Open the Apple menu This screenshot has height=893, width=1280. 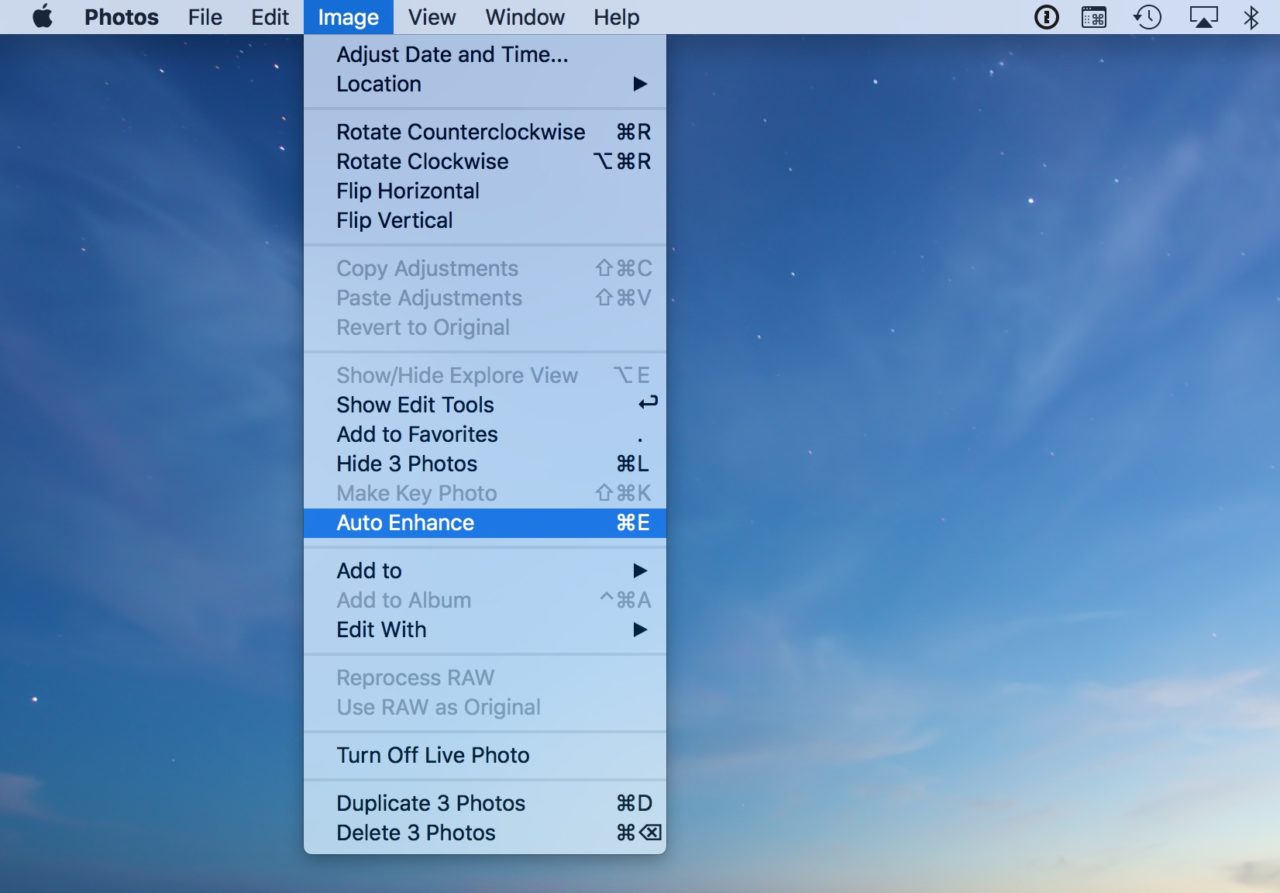tap(42, 17)
